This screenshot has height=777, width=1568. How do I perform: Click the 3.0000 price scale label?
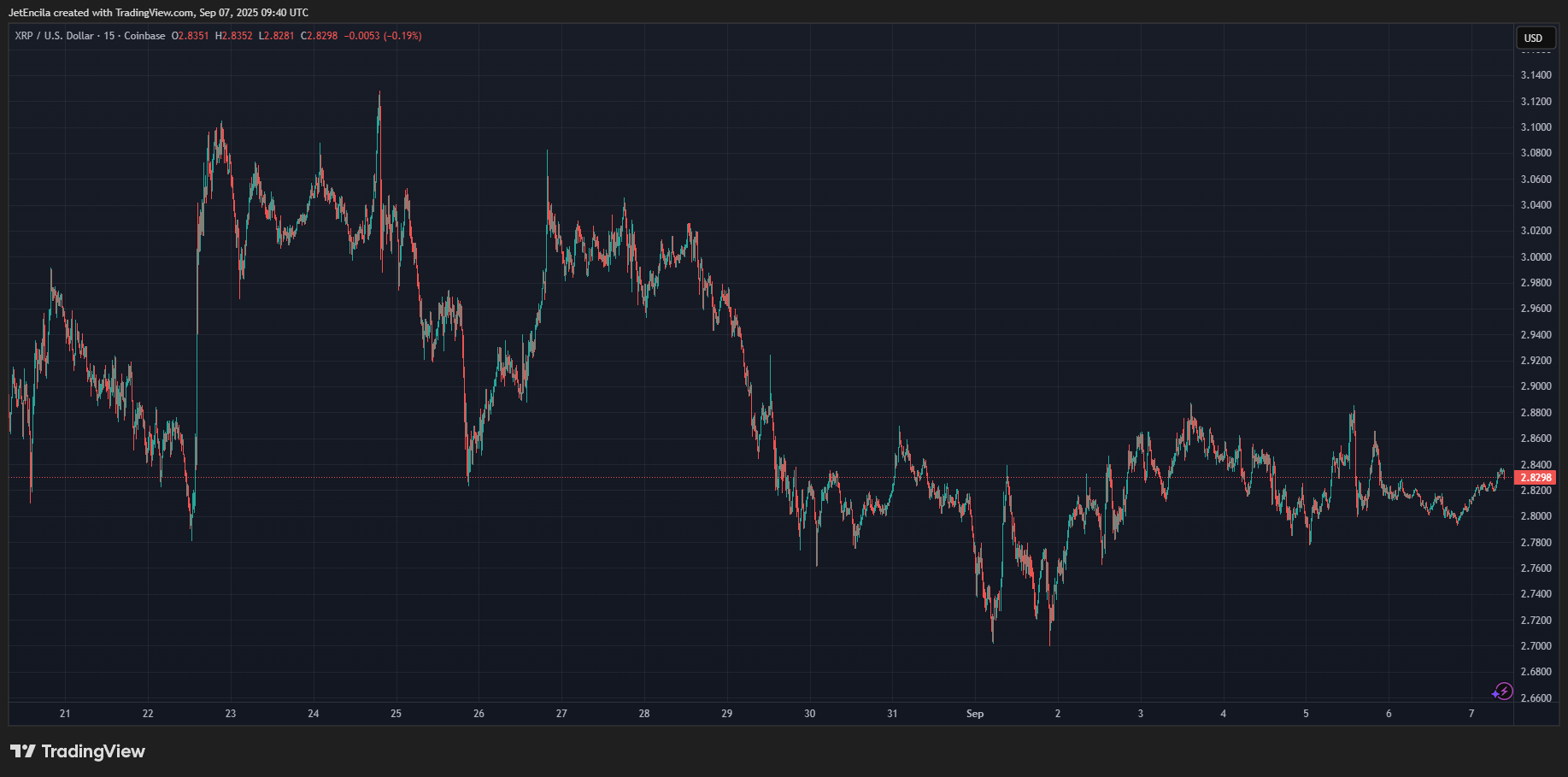pos(1536,257)
